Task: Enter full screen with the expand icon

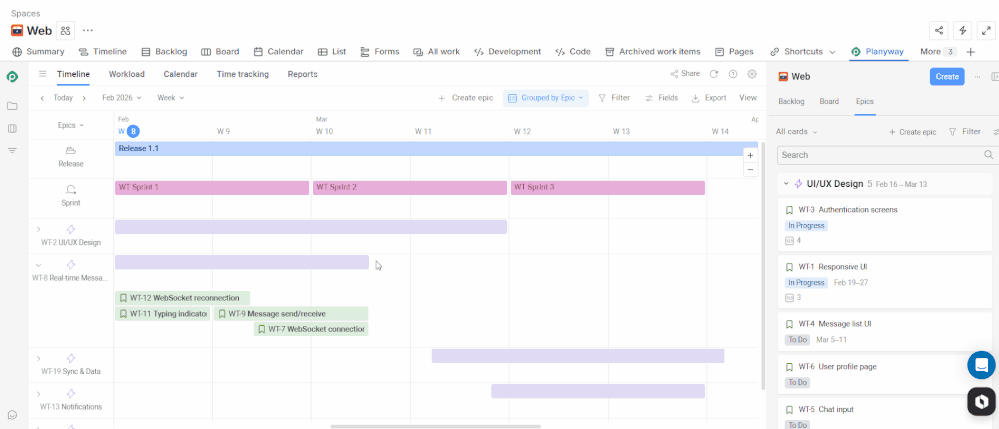Action: pyautogui.click(x=986, y=31)
